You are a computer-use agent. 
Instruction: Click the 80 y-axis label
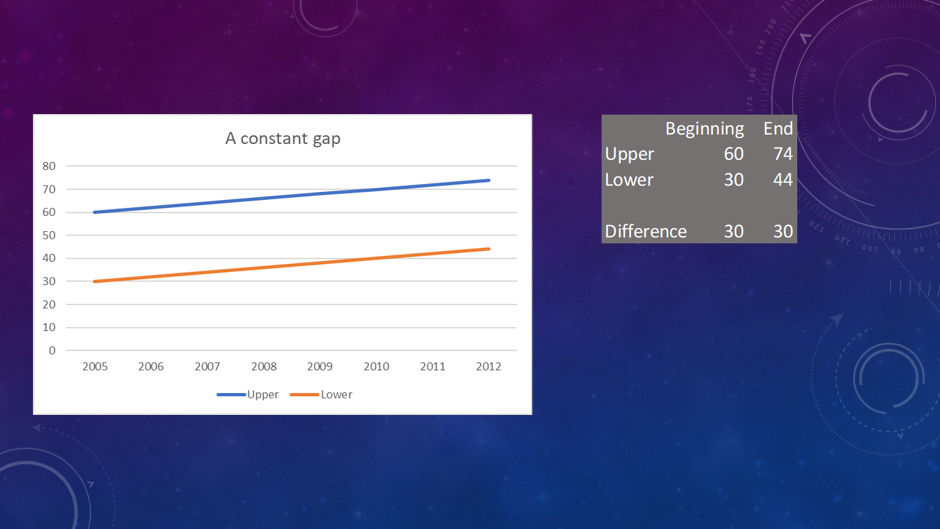tap(49, 166)
